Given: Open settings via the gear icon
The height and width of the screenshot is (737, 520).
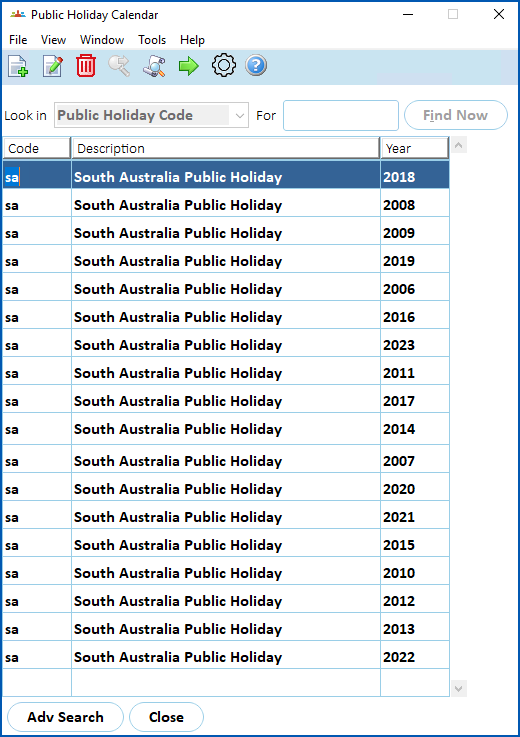Looking at the screenshot, I should [x=223, y=65].
